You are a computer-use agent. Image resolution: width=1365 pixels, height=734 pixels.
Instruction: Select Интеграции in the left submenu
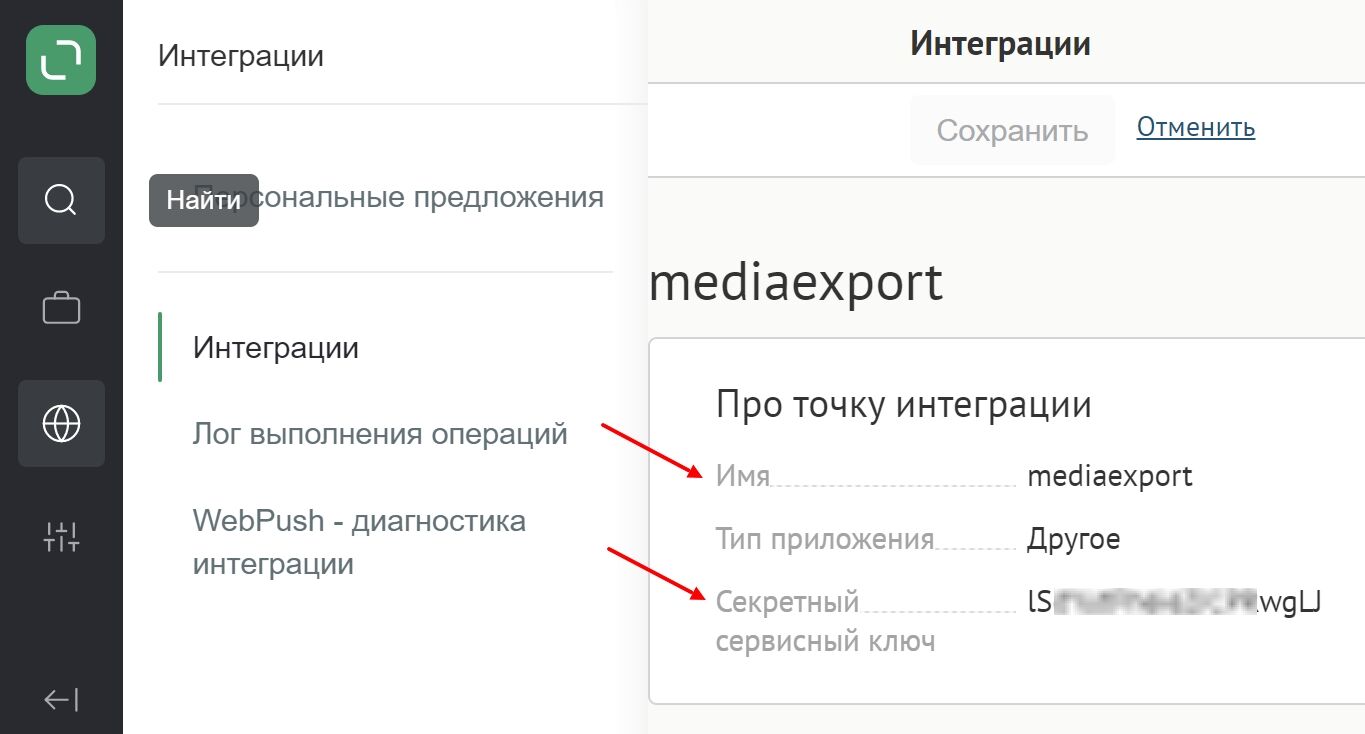276,348
